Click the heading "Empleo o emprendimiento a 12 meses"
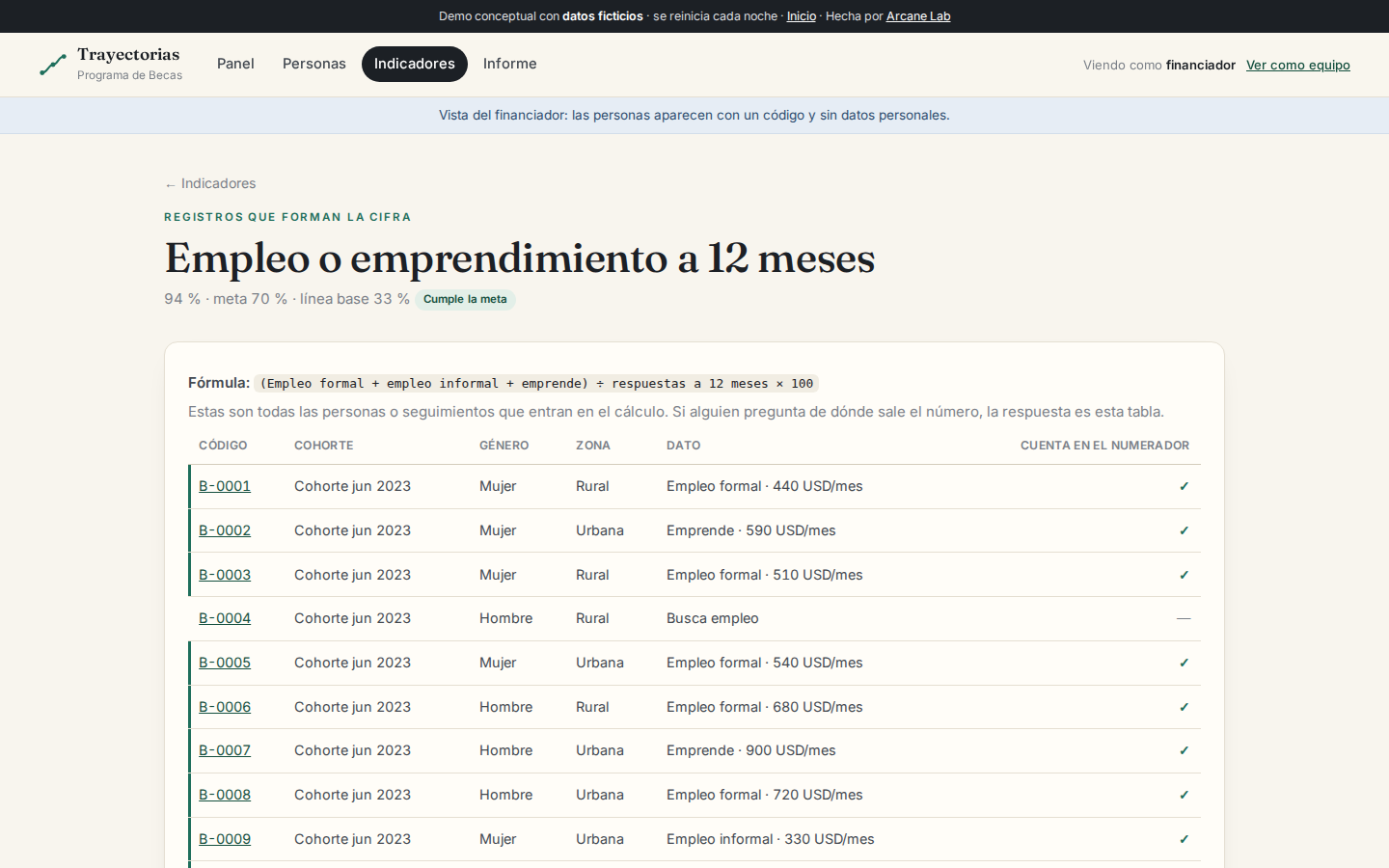This screenshot has height=868, width=1389. pyautogui.click(x=520, y=258)
